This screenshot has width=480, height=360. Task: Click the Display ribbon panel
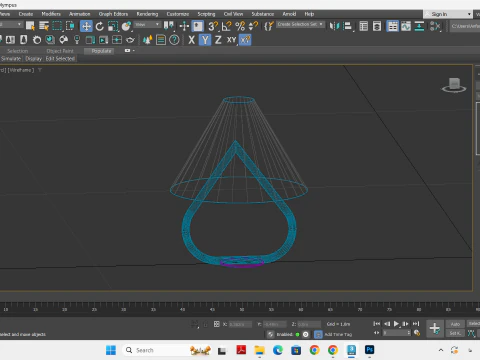pyautogui.click(x=33, y=59)
